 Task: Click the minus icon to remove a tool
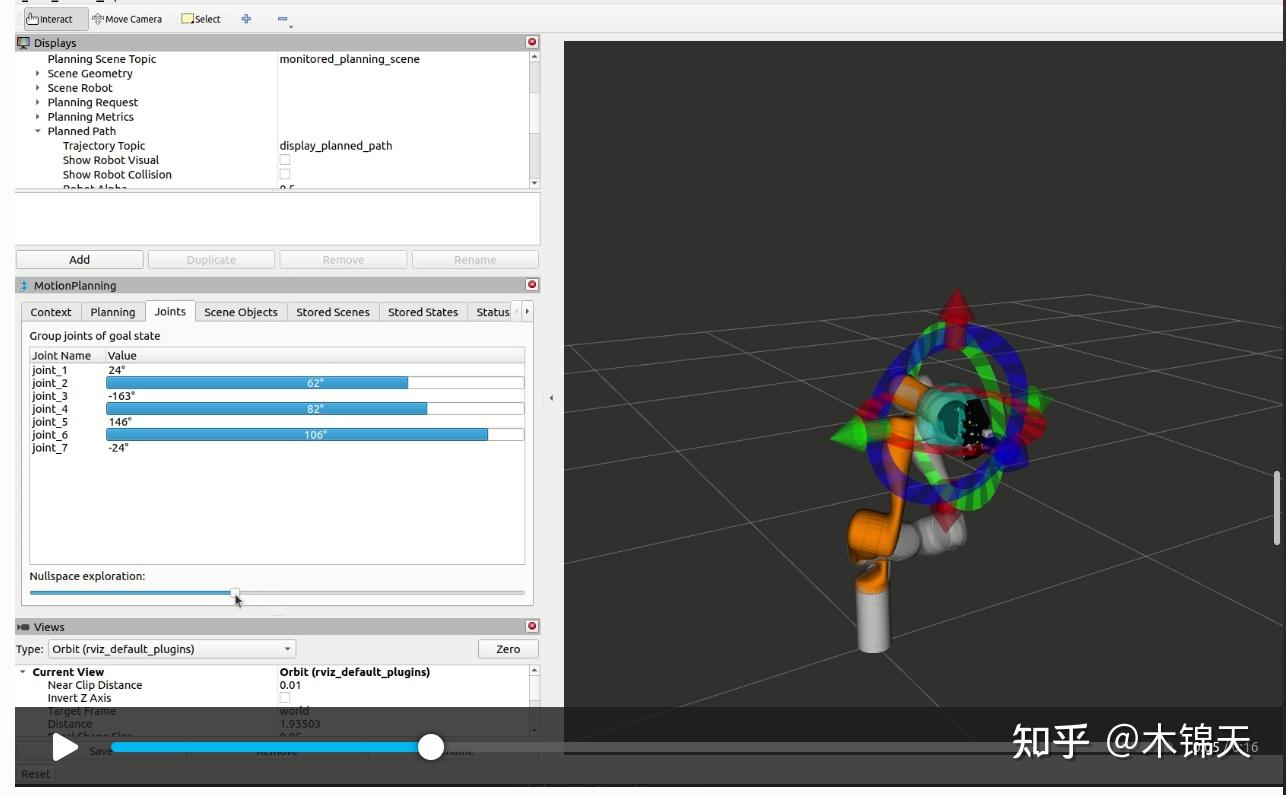coord(282,18)
